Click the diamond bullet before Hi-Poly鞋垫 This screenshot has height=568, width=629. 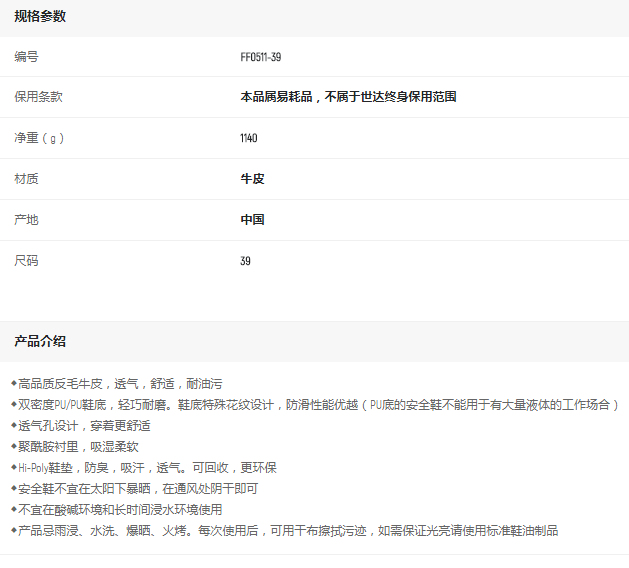[14, 467]
